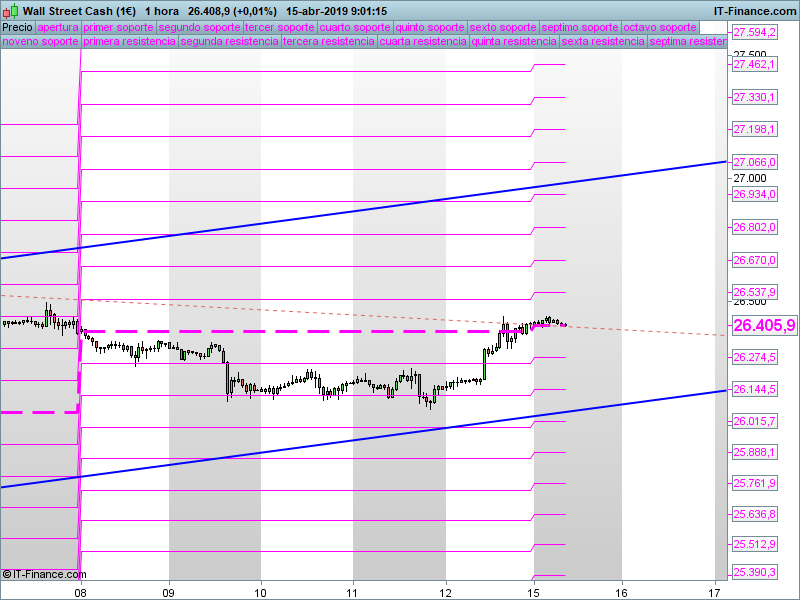
Task: Click the 27.594,2 price label
Action: (x=755, y=32)
